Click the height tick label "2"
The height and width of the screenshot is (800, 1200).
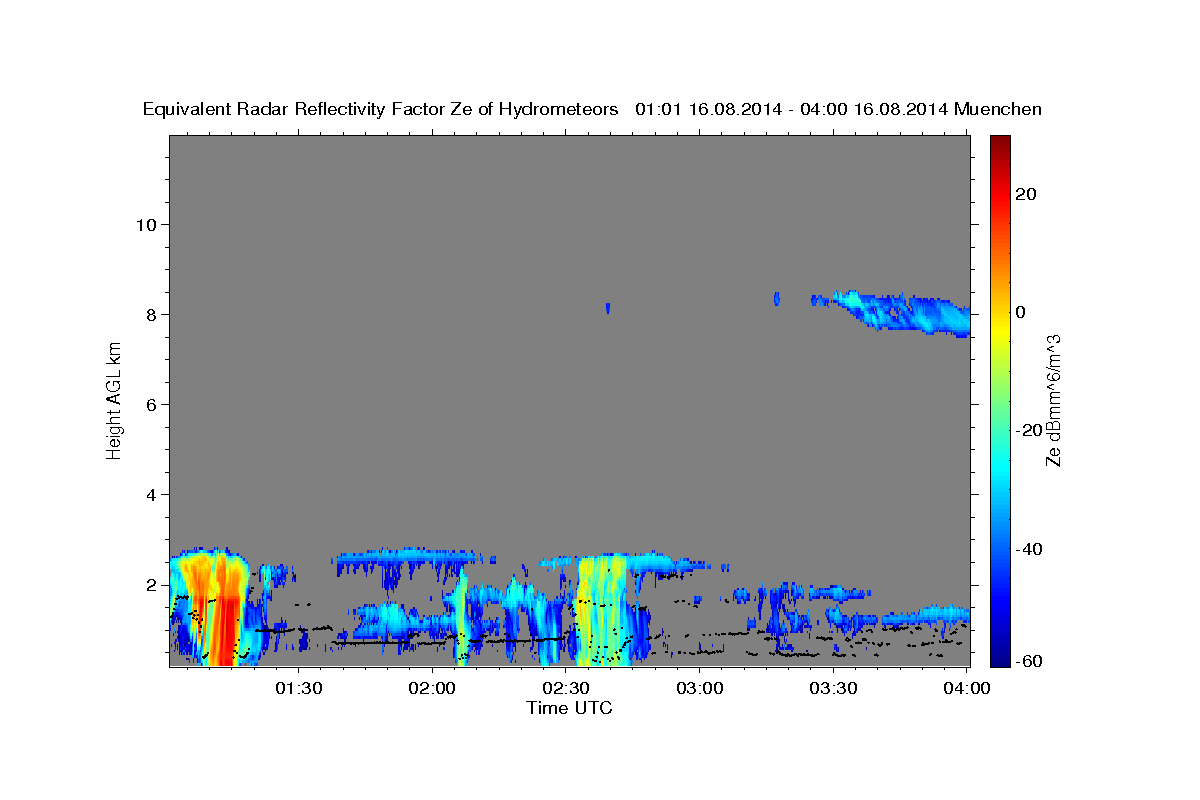tap(152, 584)
